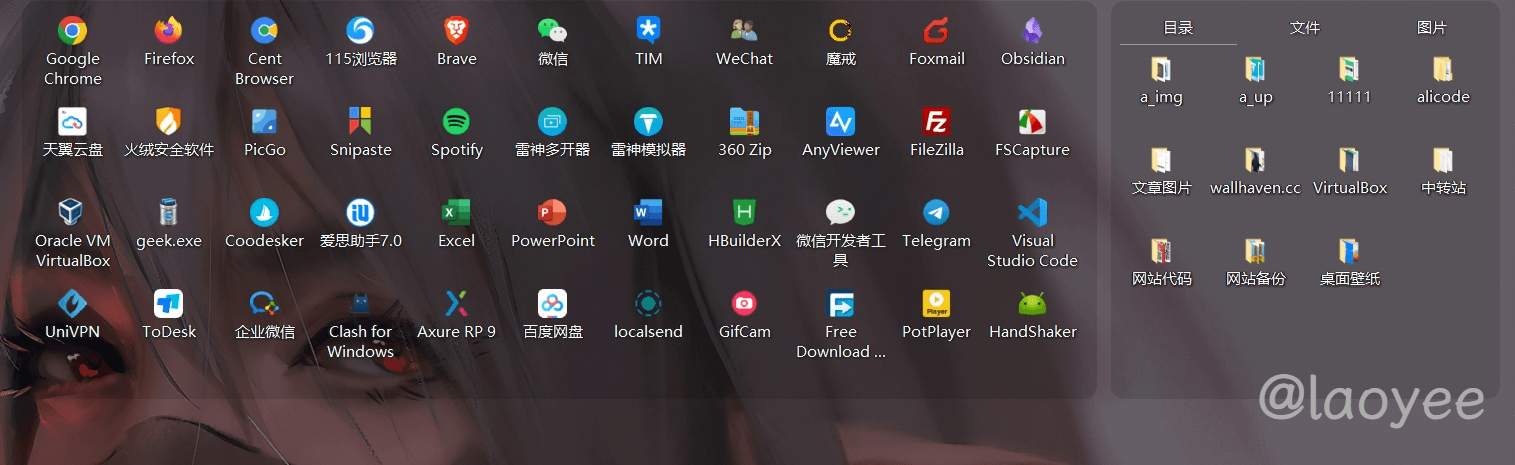Open the VirtualBox folder
The height and width of the screenshot is (465, 1515).
tap(1349, 160)
